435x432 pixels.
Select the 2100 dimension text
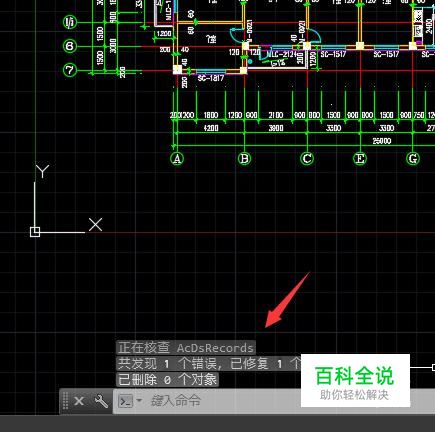click(276, 115)
